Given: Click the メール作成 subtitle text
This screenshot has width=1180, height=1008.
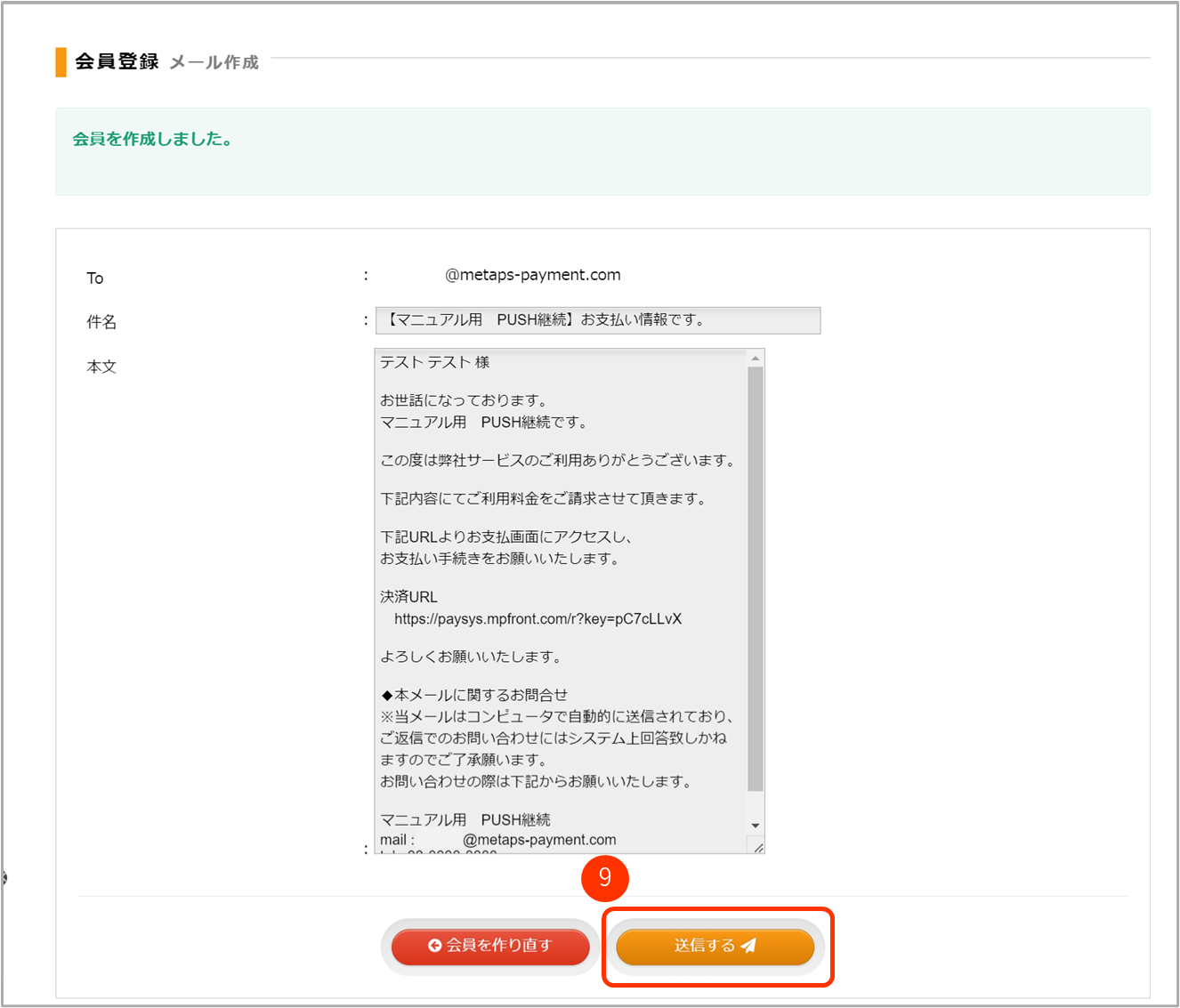Looking at the screenshot, I should tap(214, 62).
